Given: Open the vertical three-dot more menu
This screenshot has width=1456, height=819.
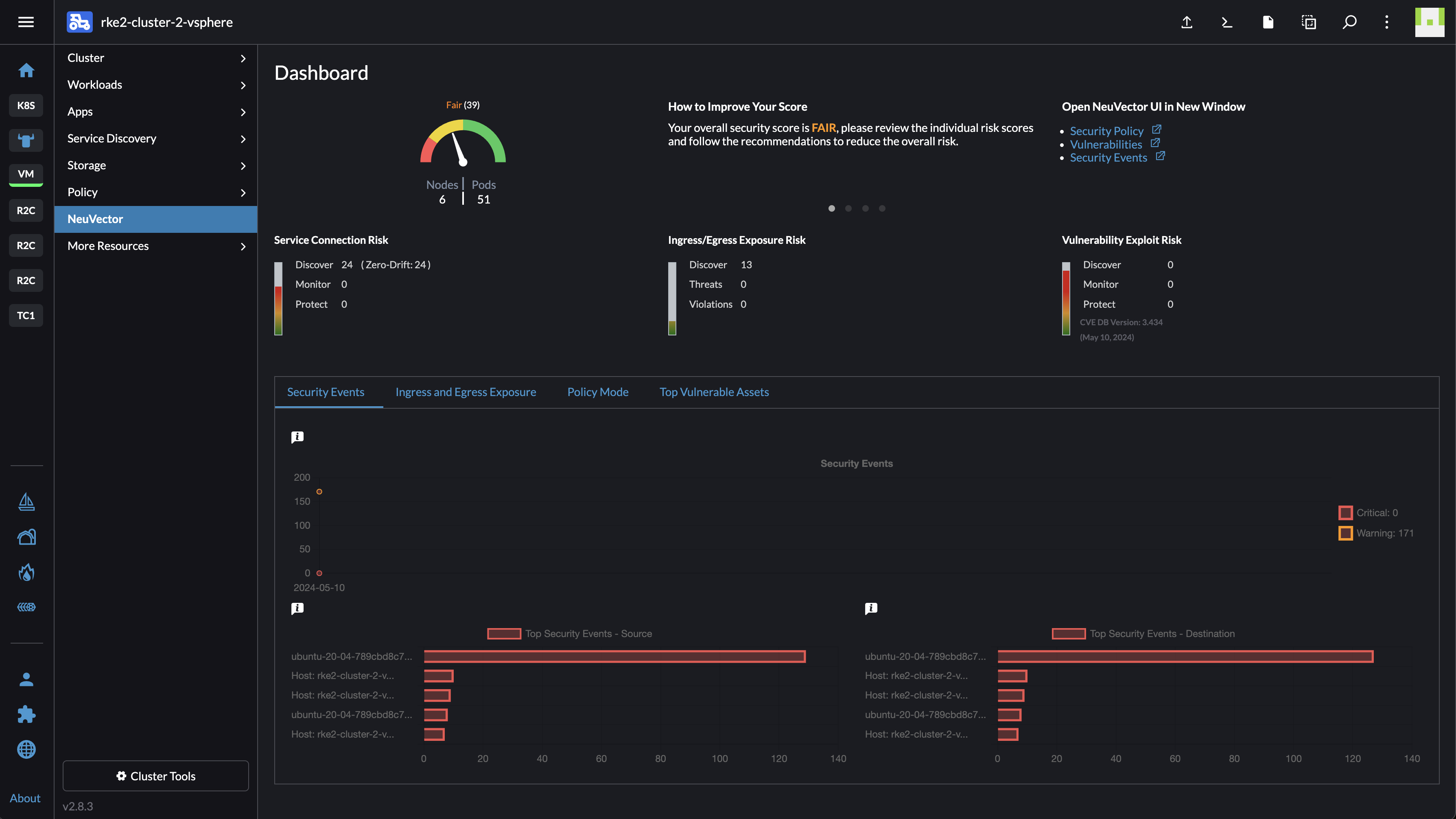Looking at the screenshot, I should click(x=1386, y=22).
